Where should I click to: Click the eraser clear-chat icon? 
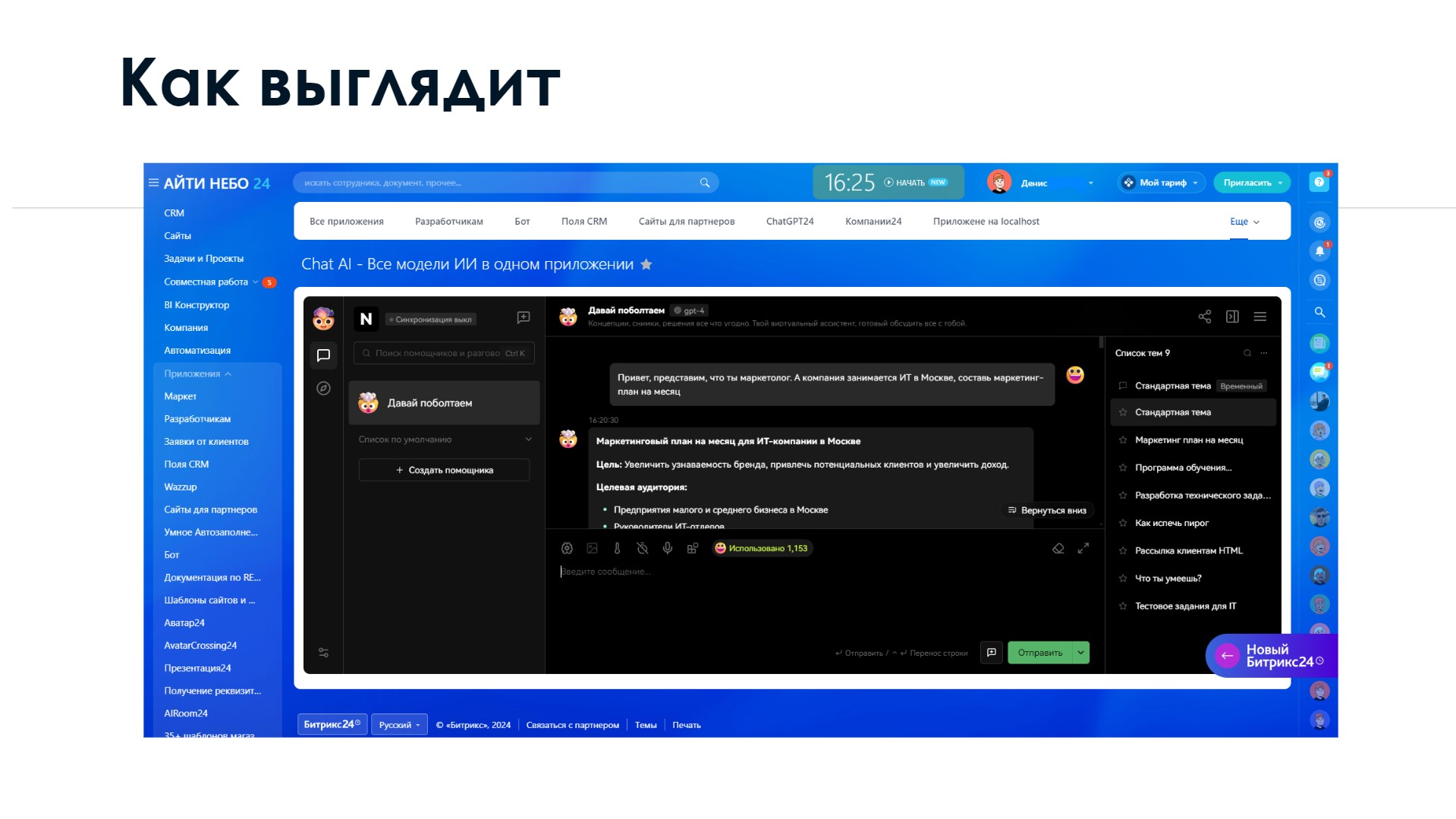point(1058,548)
